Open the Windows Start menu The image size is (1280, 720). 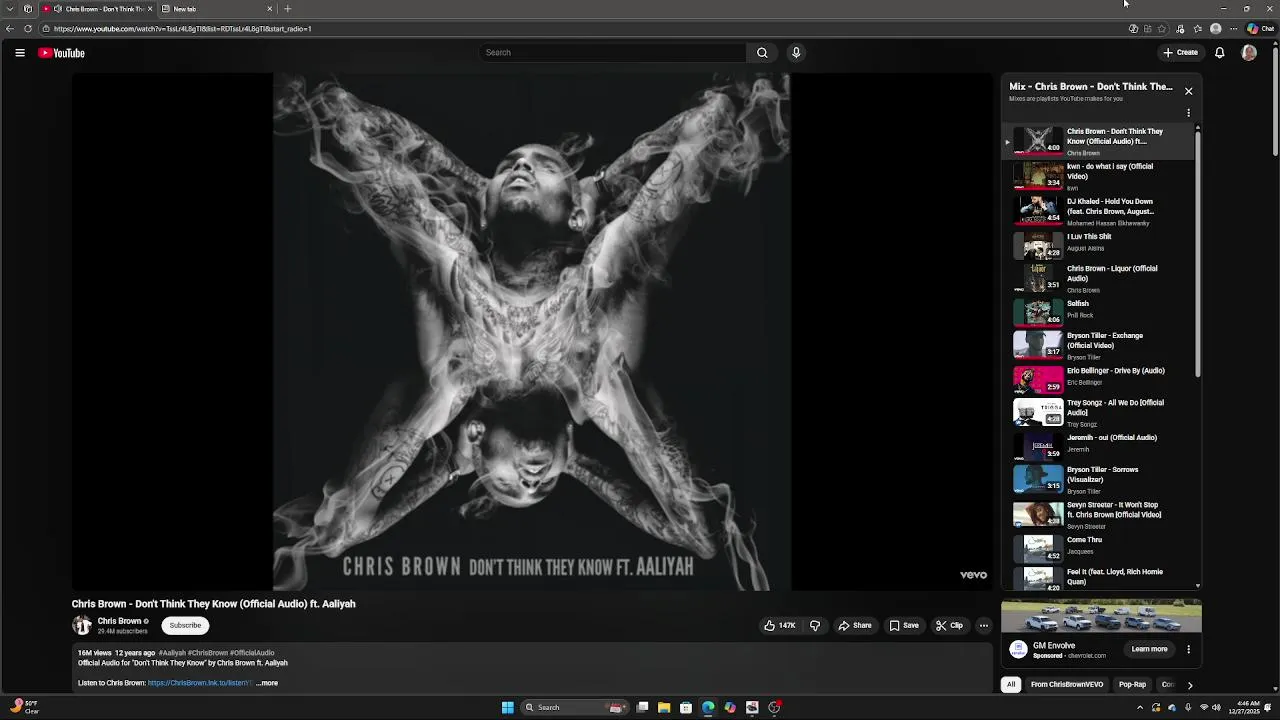tap(508, 708)
